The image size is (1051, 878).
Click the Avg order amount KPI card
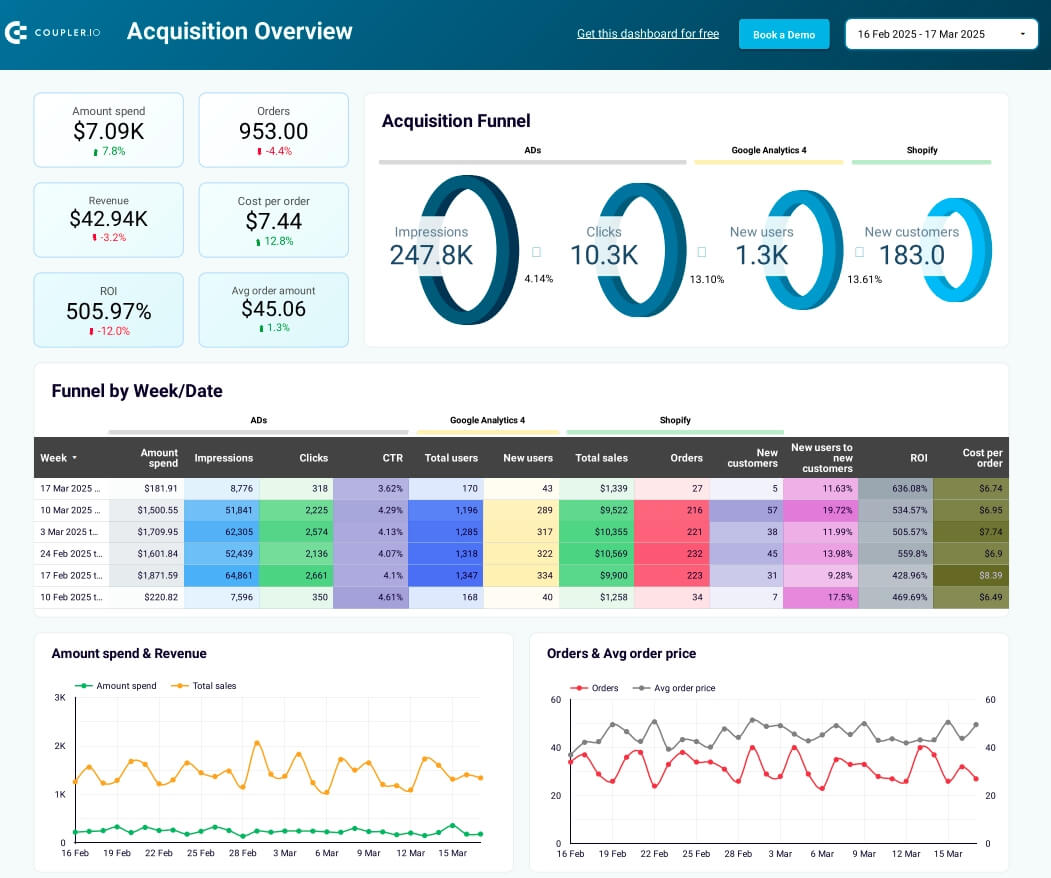273,310
